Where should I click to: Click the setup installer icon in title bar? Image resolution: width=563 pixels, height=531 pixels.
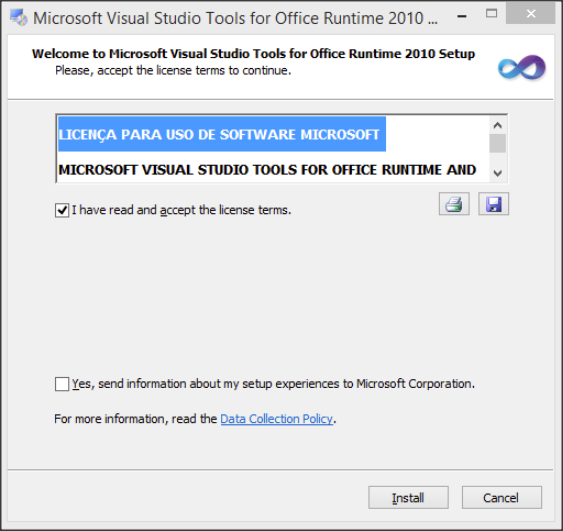(18, 18)
